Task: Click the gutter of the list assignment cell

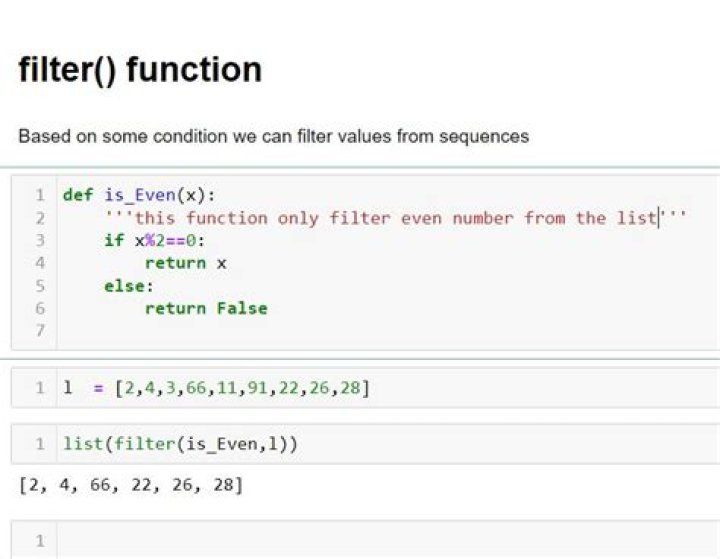Action: coord(39,388)
